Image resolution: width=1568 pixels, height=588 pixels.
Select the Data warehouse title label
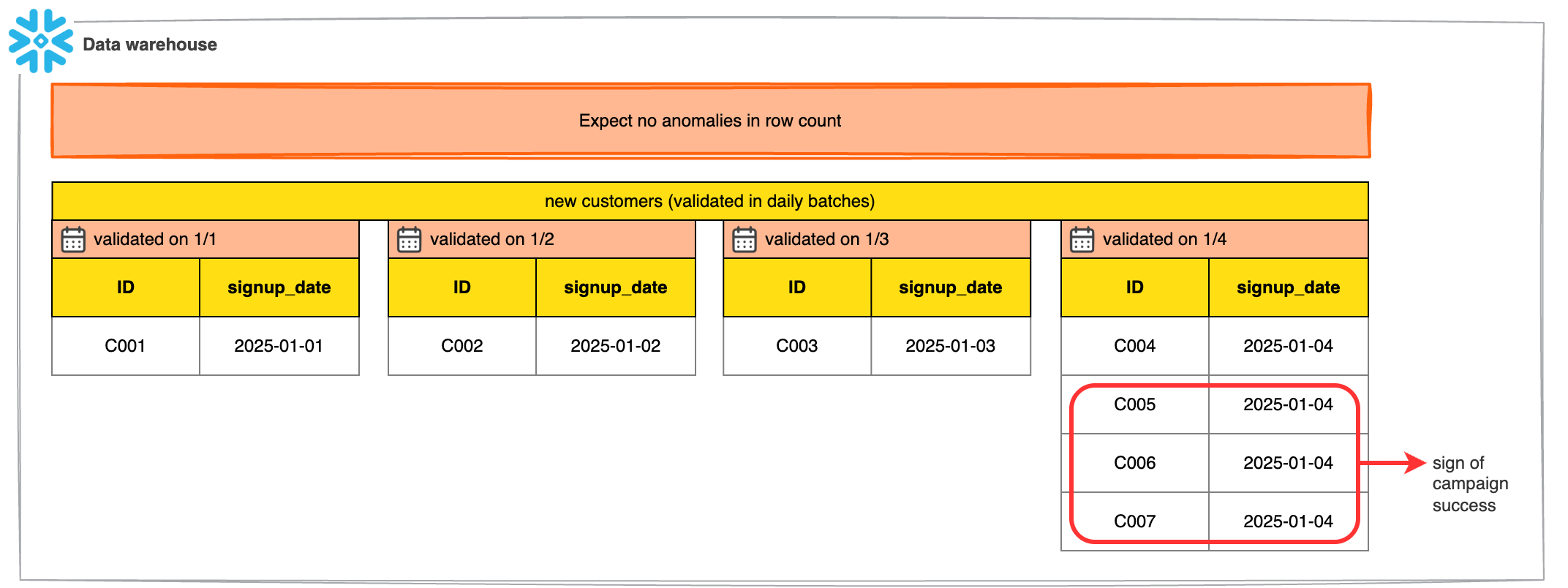(x=150, y=45)
